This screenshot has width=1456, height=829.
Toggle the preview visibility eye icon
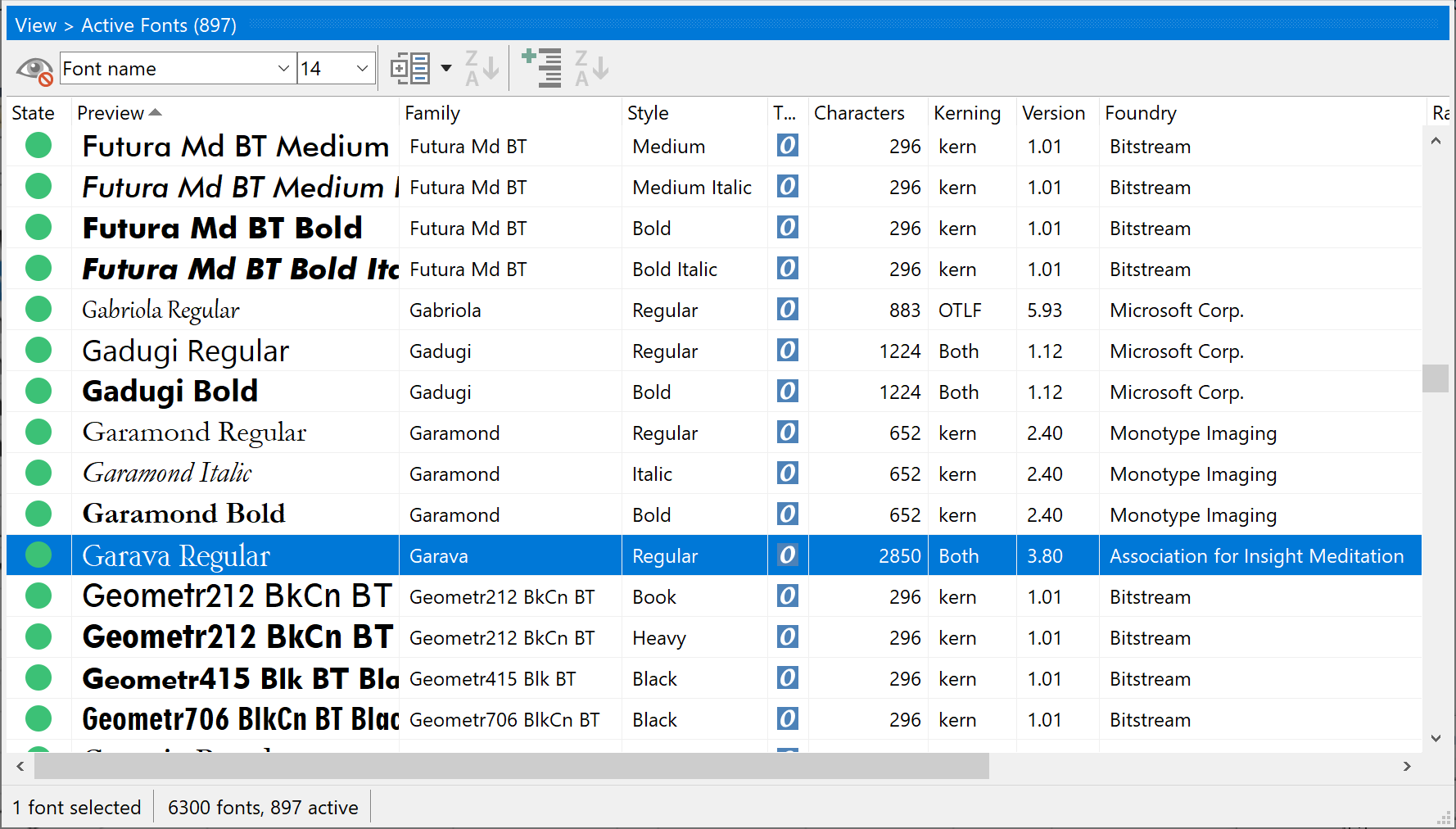click(x=34, y=70)
